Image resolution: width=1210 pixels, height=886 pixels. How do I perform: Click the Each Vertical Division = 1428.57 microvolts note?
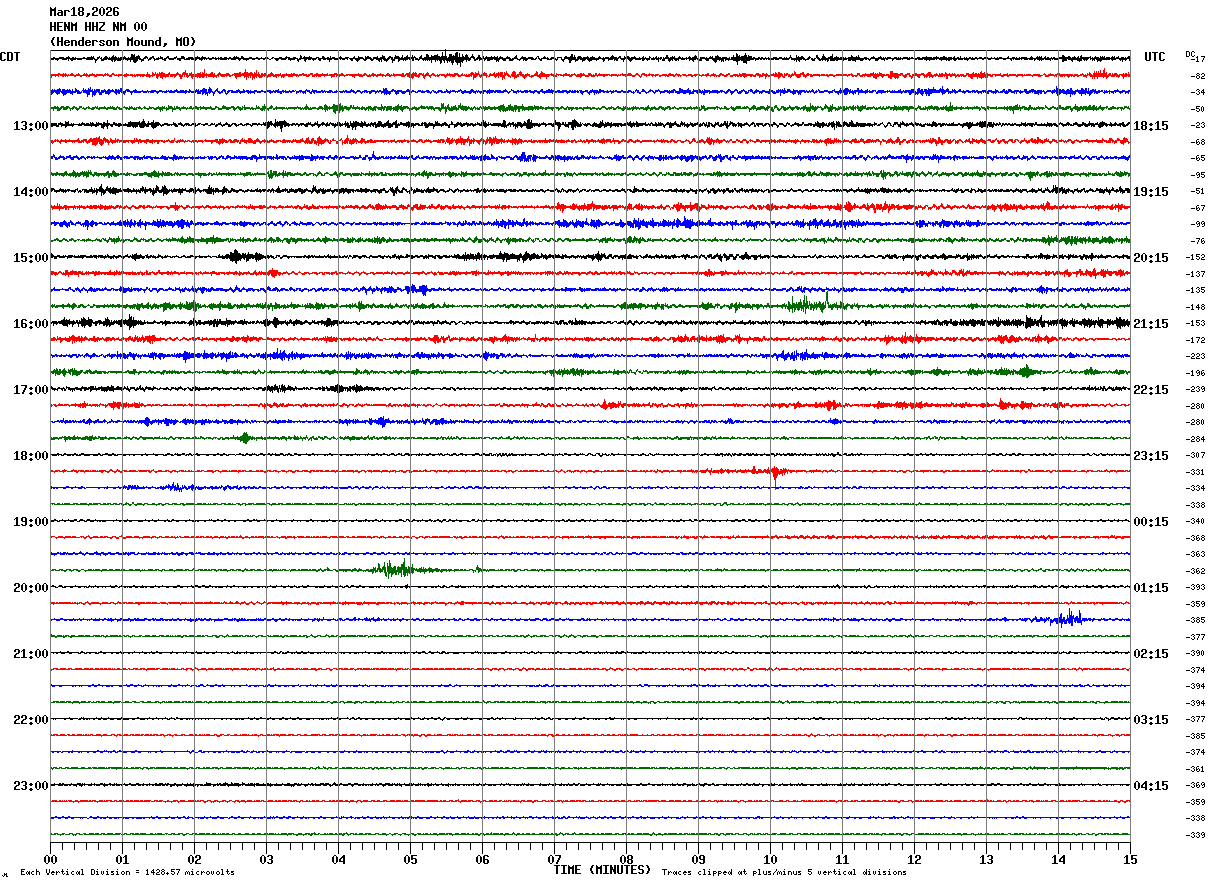(128, 873)
